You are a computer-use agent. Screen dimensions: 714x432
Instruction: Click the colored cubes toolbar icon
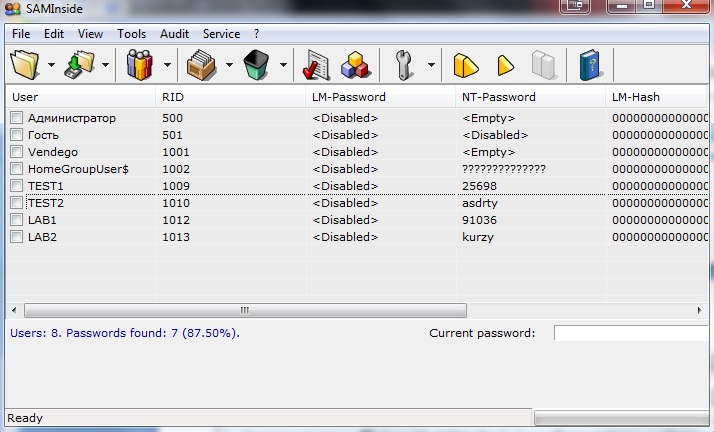(x=354, y=65)
